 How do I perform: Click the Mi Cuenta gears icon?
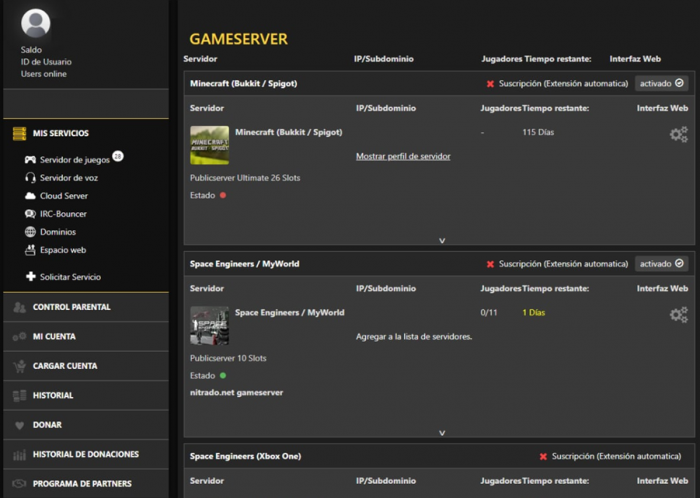pos(19,336)
